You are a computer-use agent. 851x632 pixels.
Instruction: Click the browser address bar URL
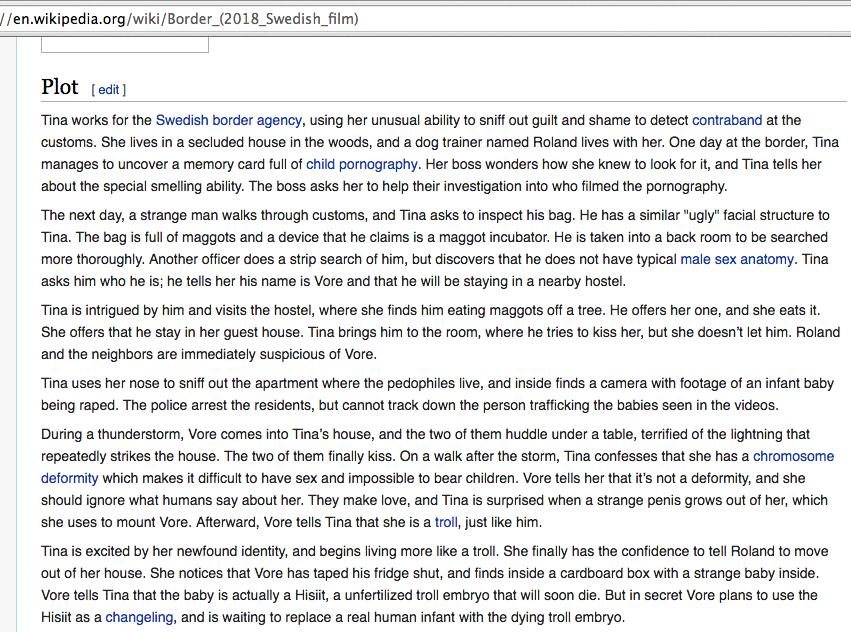180,19
